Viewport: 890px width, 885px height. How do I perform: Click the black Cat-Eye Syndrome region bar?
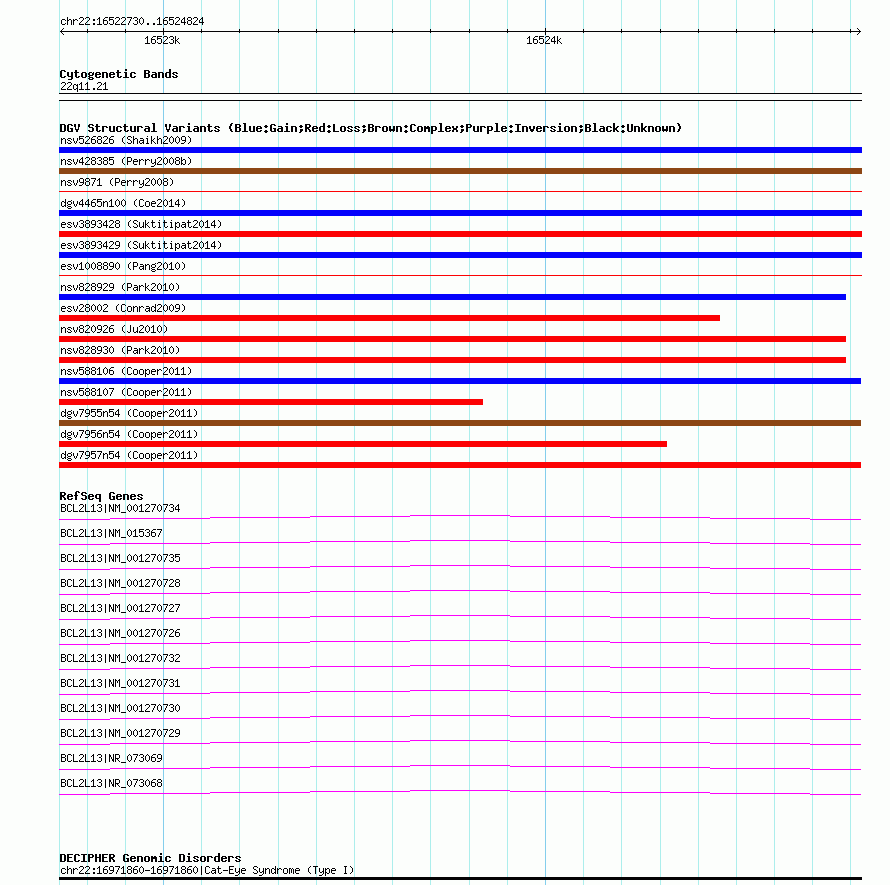pos(460,879)
